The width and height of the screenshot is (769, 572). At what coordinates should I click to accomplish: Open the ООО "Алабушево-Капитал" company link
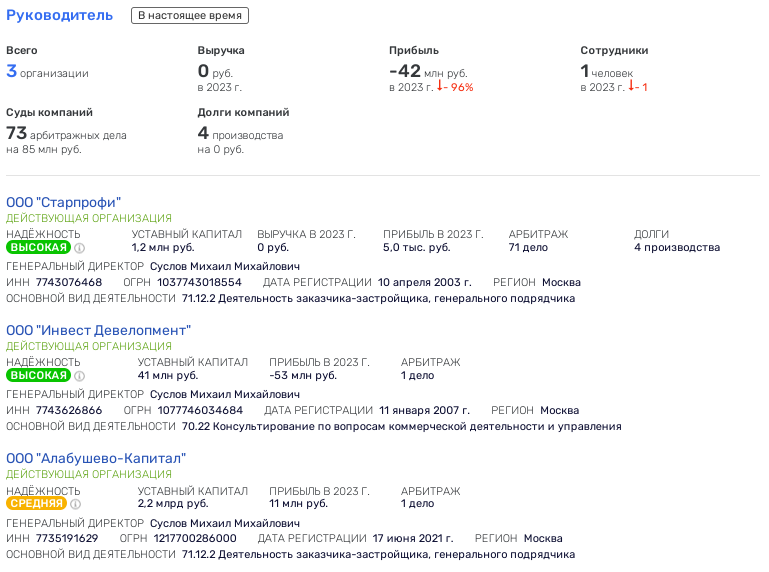point(96,458)
